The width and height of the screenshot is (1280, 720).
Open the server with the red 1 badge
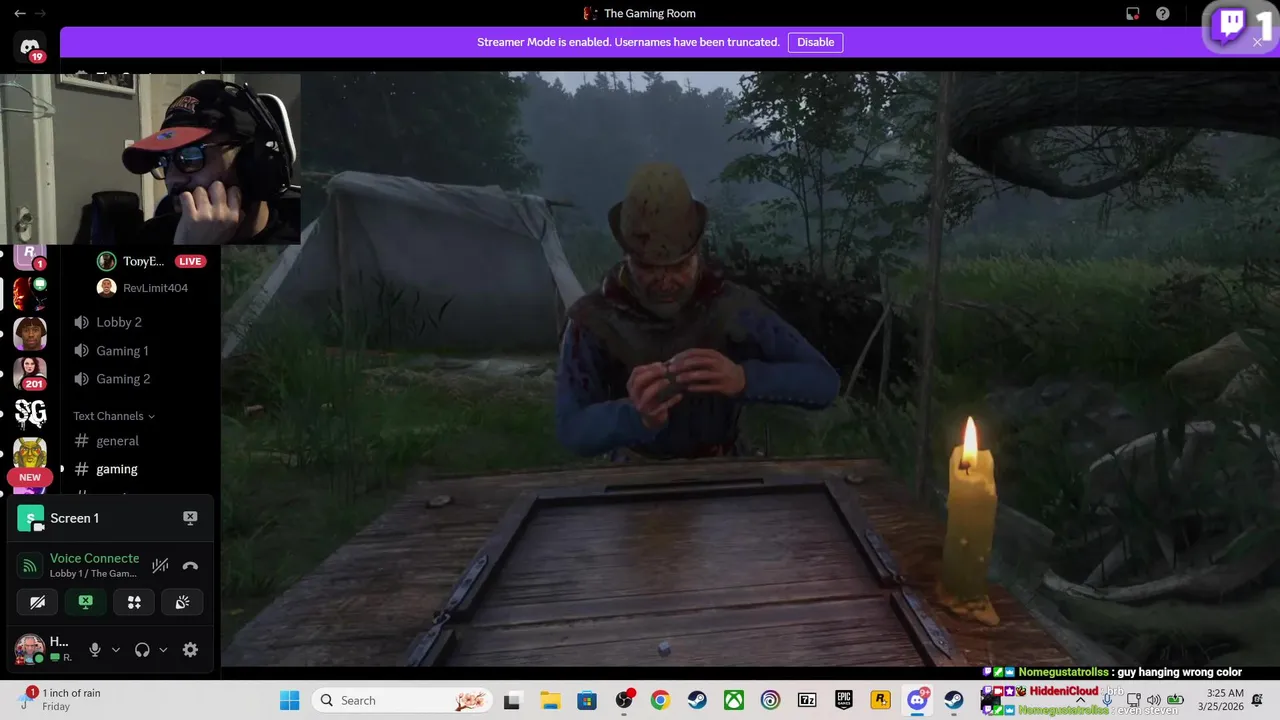pos(30,255)
